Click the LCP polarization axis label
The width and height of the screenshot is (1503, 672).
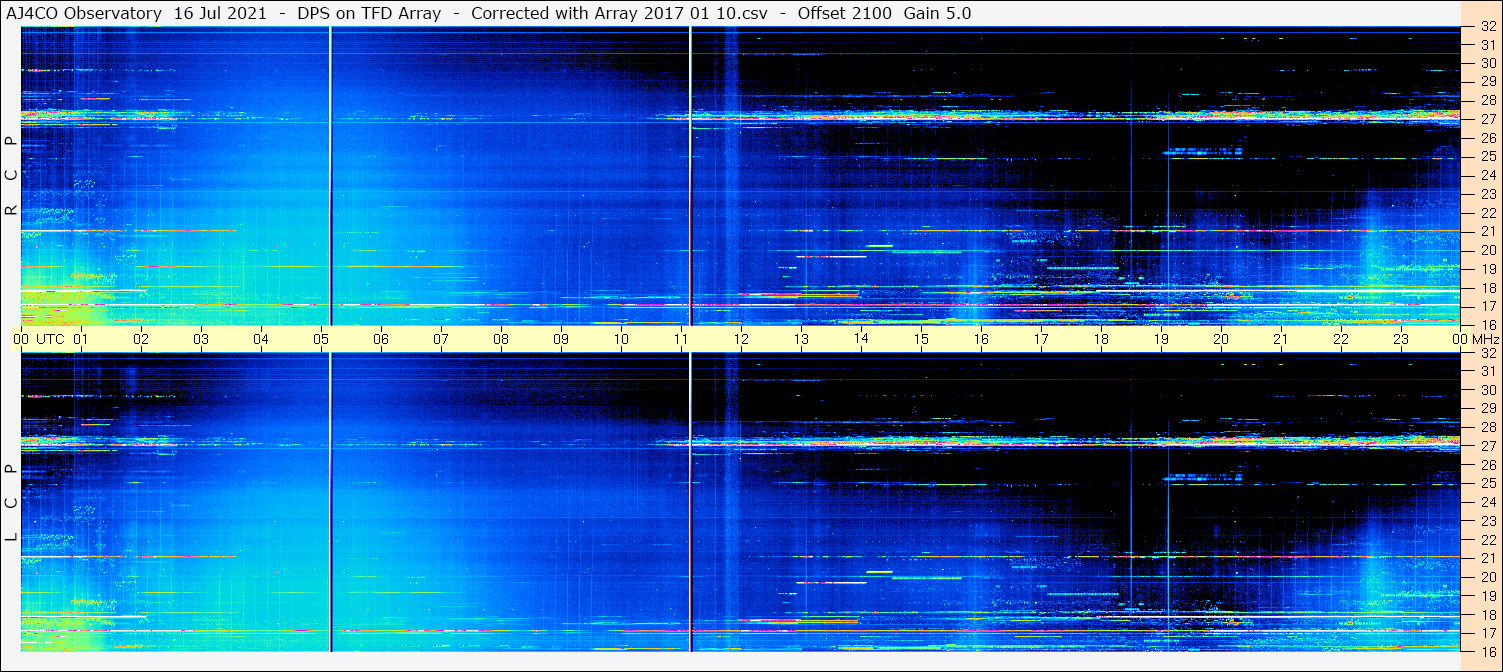[x=11, y=503]
